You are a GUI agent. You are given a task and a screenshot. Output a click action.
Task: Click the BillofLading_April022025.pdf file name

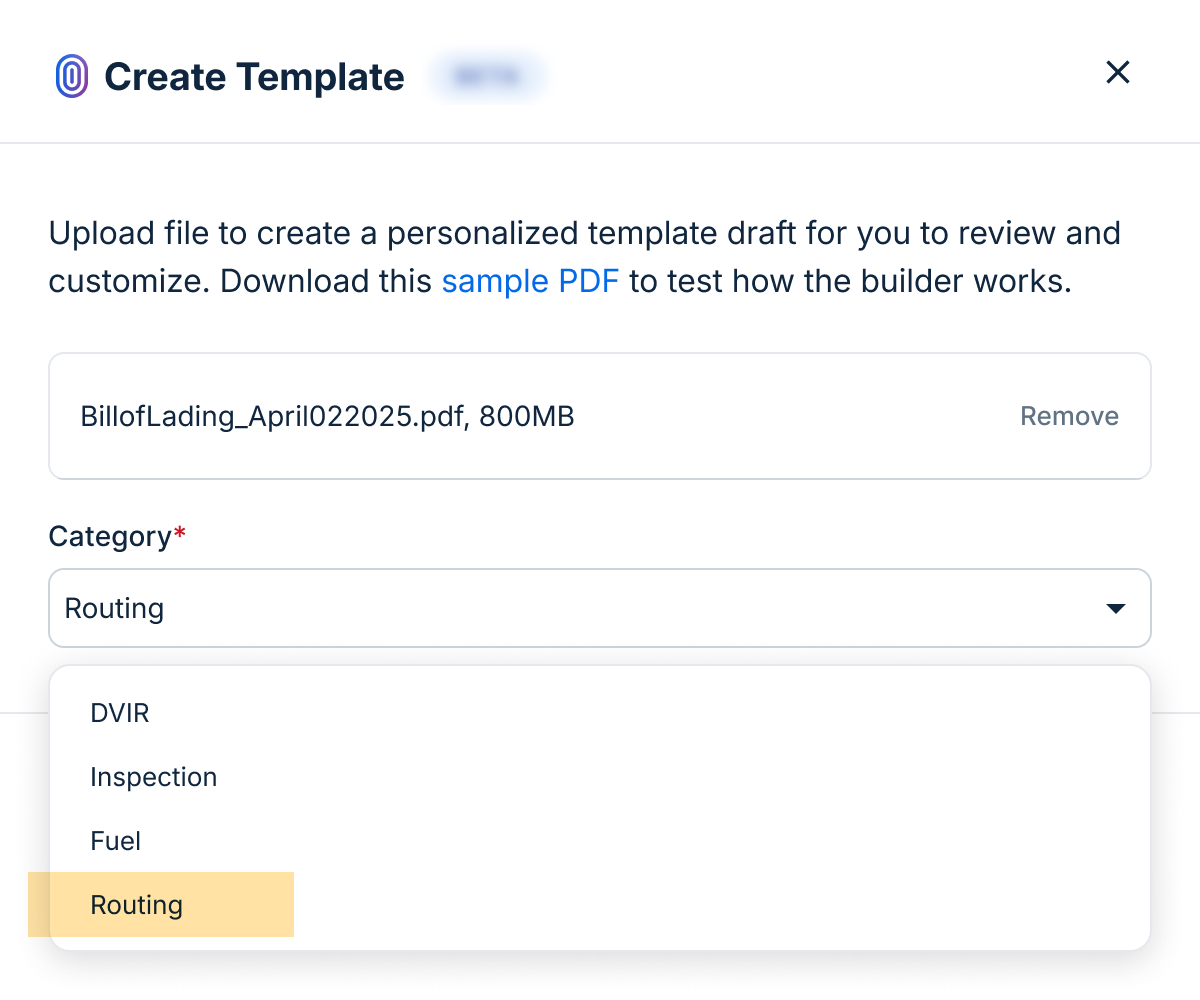coord(327,416)
